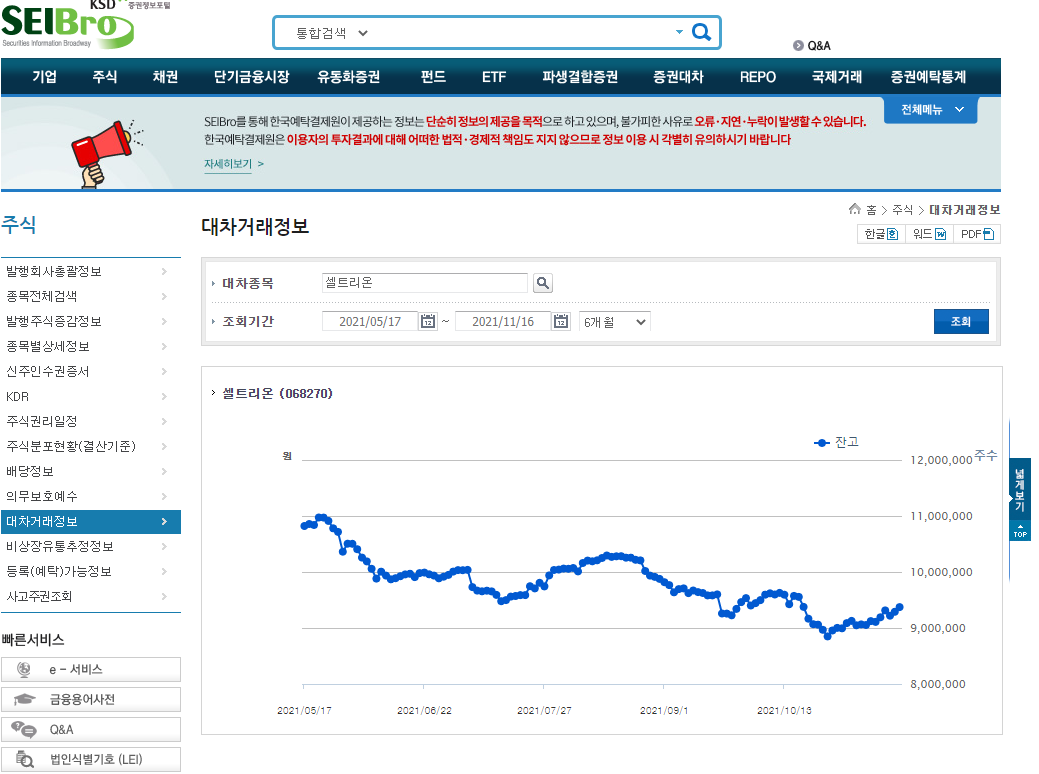Expand arrow for 의무보호예수
The height and width of the screenshot is (774, 1039).
[164, 496]
